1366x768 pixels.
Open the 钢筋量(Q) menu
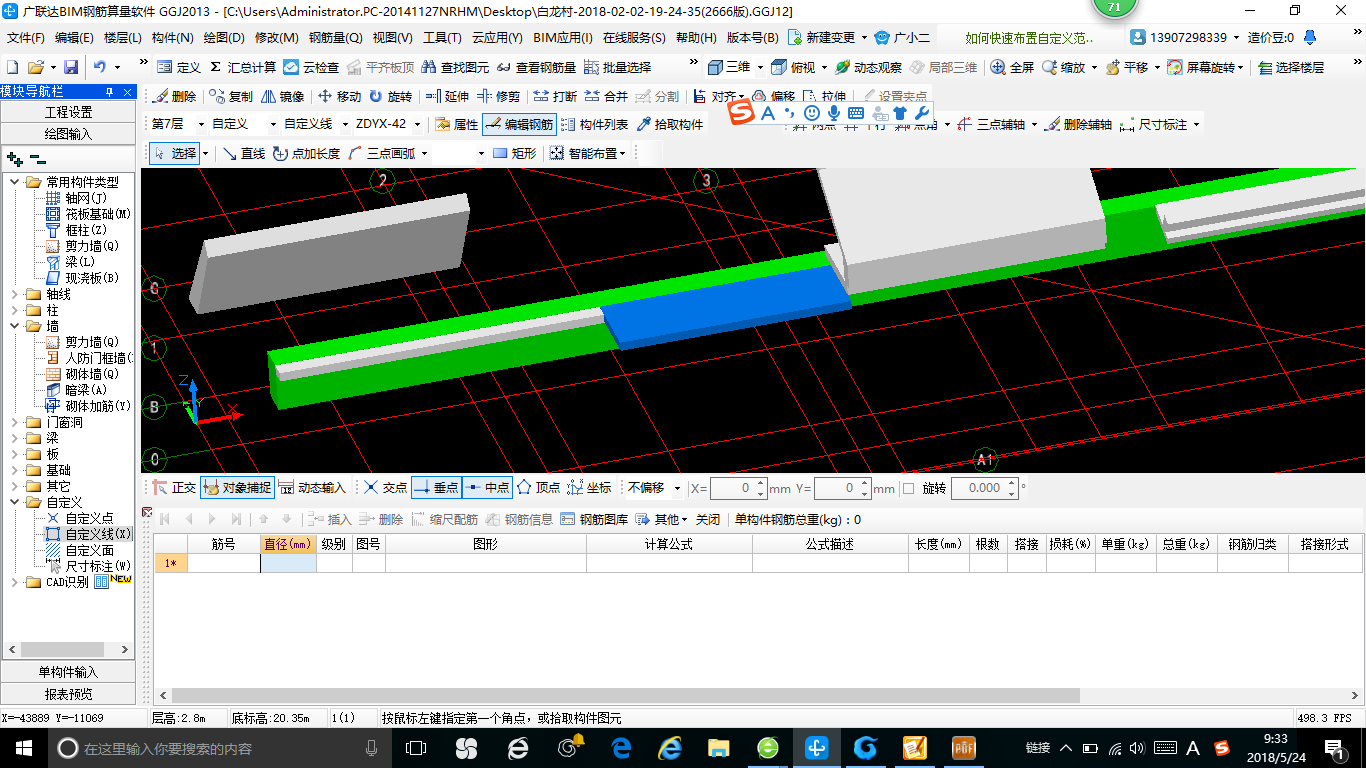[x=335, y=38]
